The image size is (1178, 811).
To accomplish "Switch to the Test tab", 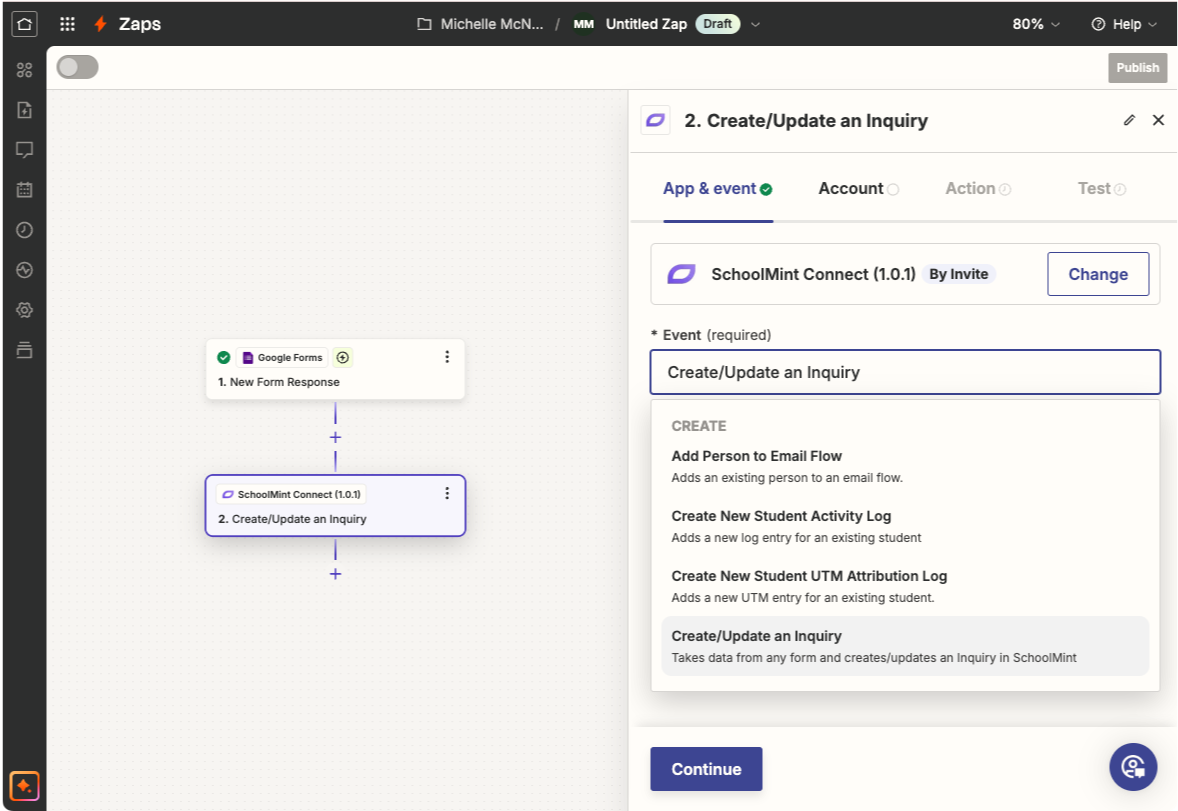I will 1102,189.
